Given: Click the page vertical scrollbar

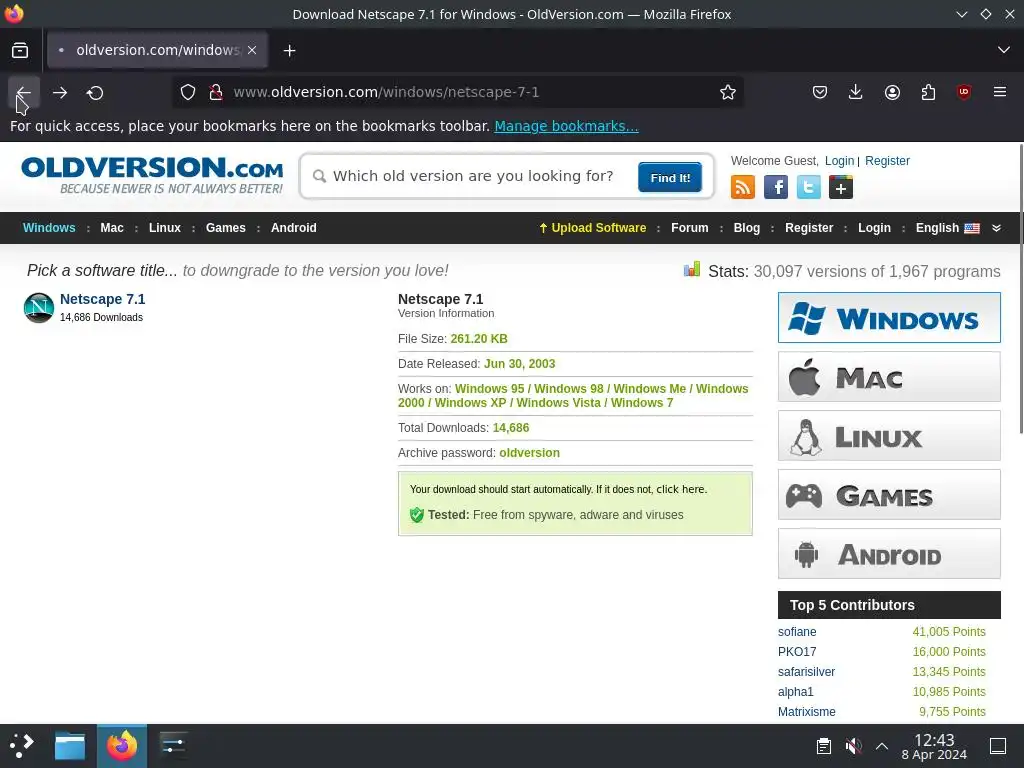Looking at the screenshot, I should click(x=1020, y=287).
